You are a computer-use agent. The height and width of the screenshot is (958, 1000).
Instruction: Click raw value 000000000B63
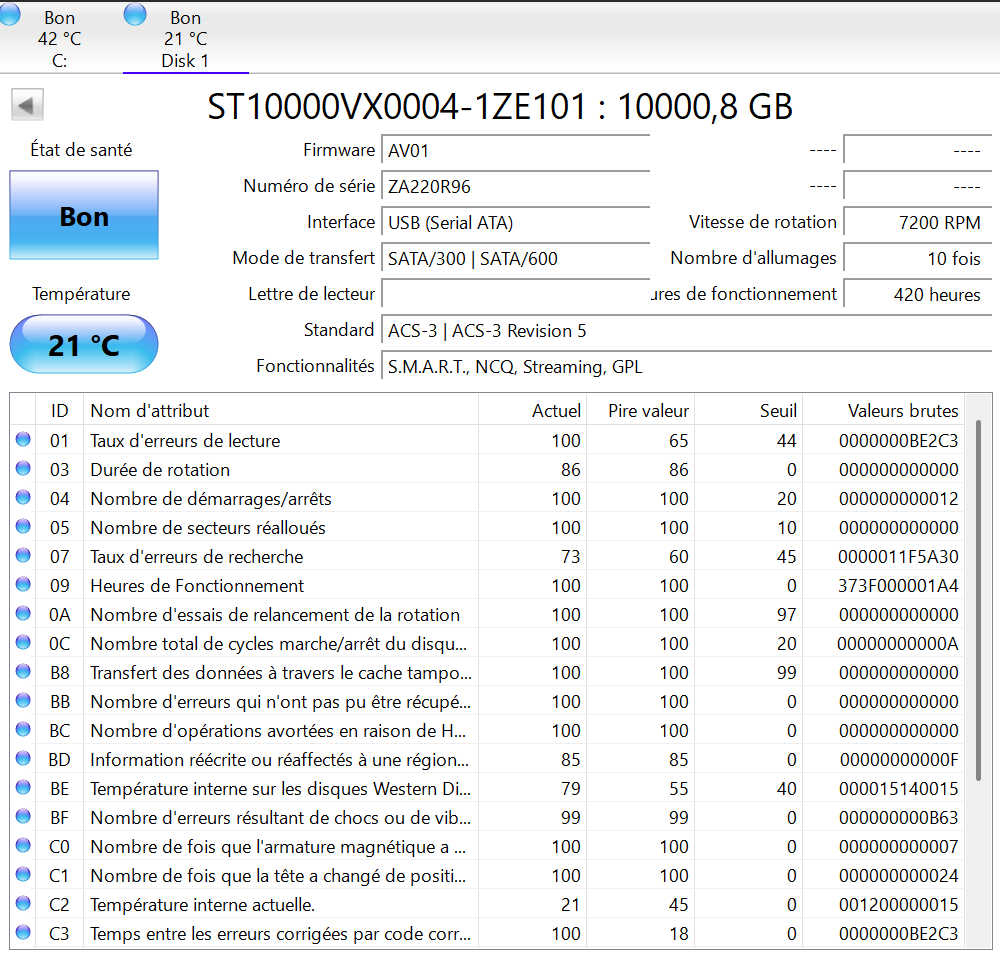(898, 818)
